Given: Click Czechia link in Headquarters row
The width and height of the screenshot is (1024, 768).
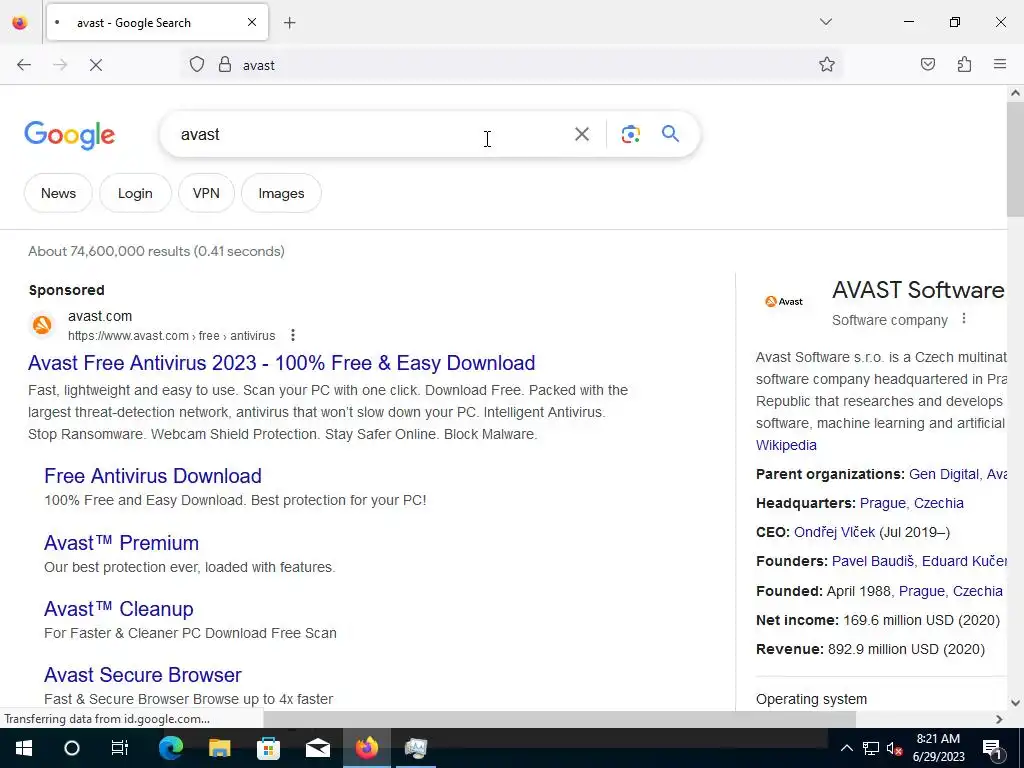Looking at the screenshot, I should (938, 504).
